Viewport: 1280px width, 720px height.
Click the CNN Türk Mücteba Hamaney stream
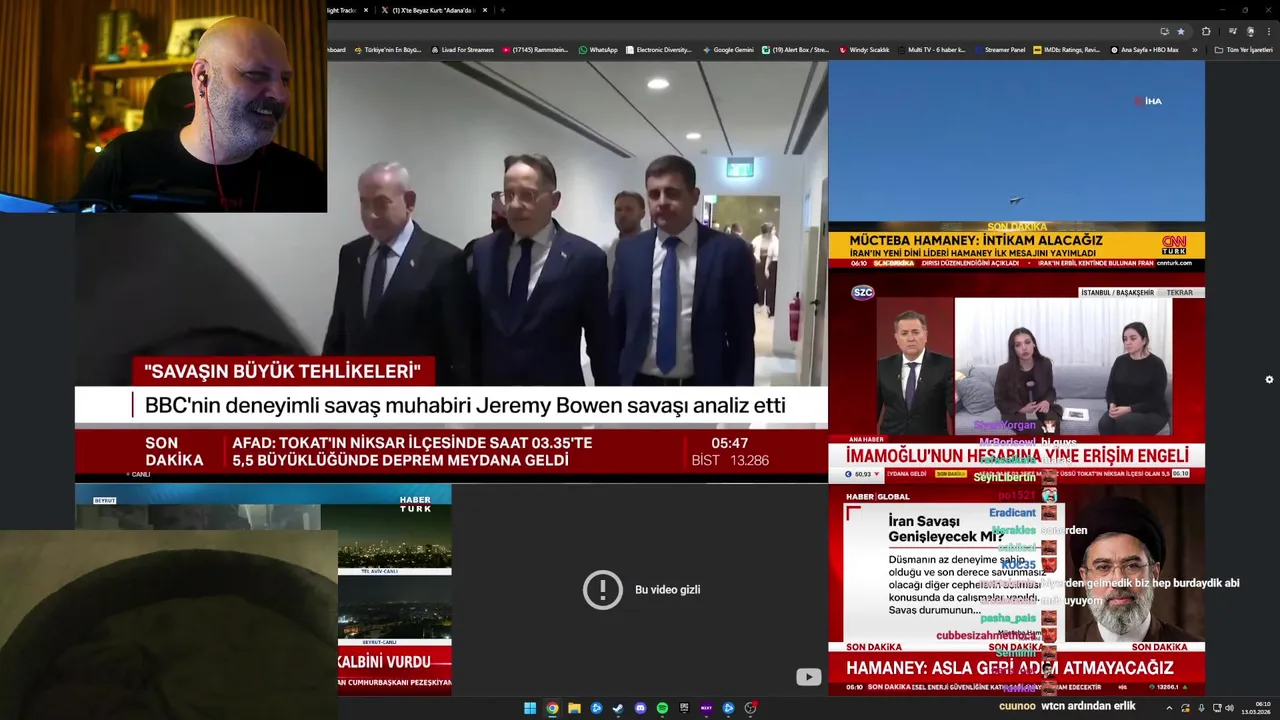point(1016,165)
